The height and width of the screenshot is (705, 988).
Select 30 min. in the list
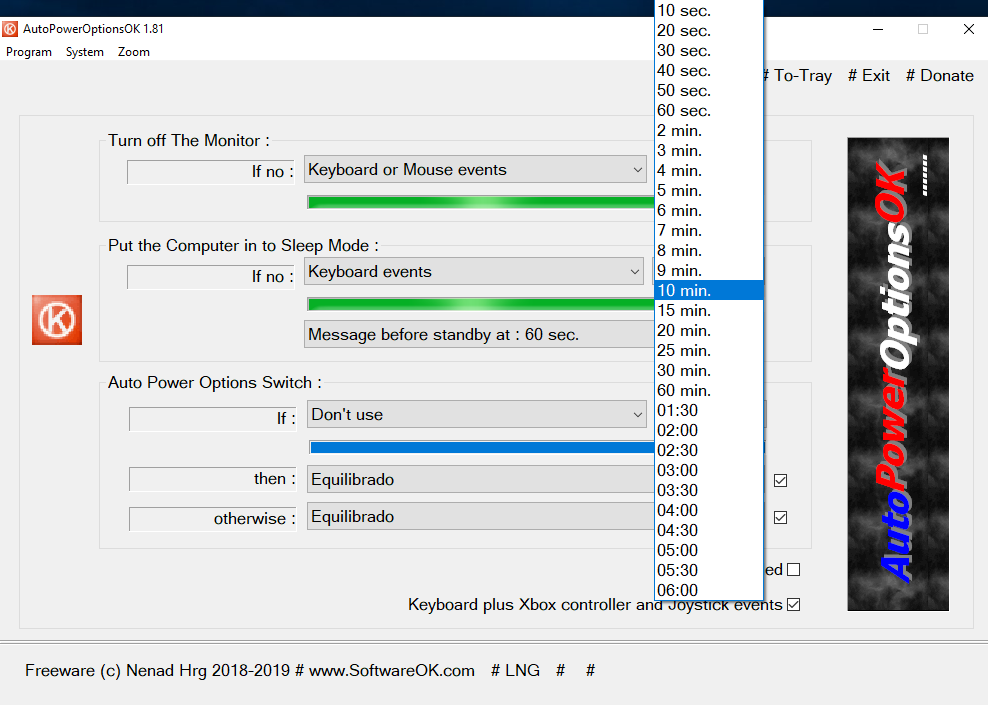(x=709, y=370)
